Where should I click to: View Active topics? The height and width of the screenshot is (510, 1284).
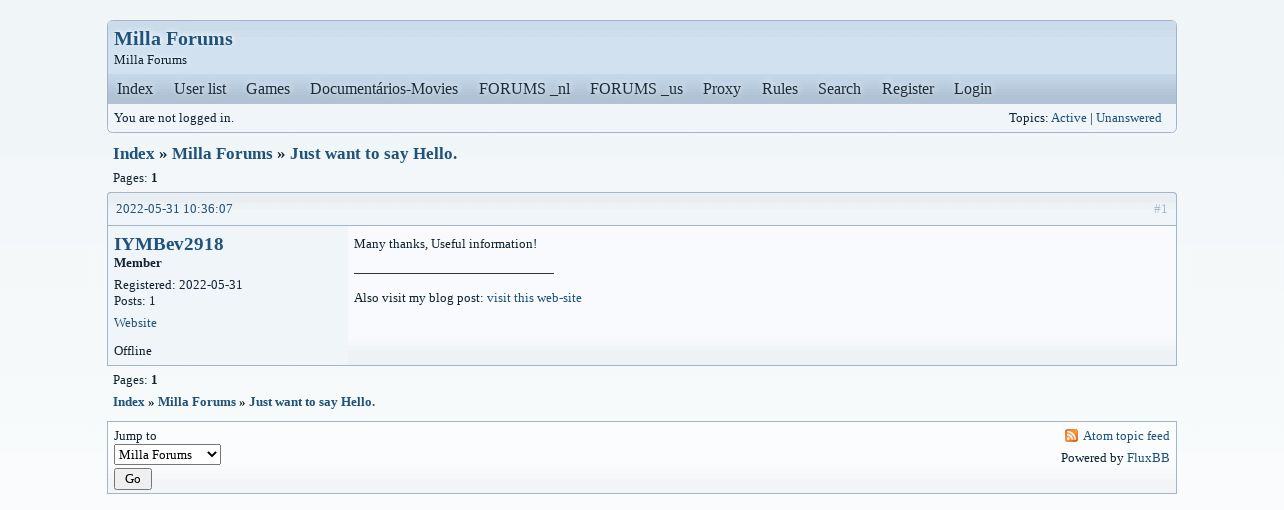(x=1068, y=118)
